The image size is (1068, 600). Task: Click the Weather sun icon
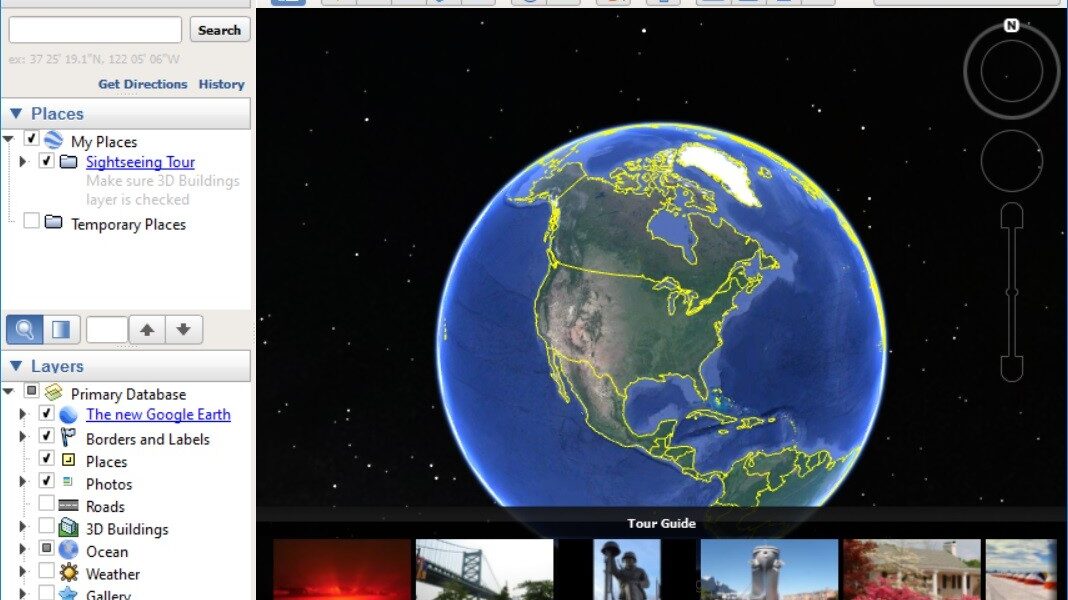[x=68, y=573]
